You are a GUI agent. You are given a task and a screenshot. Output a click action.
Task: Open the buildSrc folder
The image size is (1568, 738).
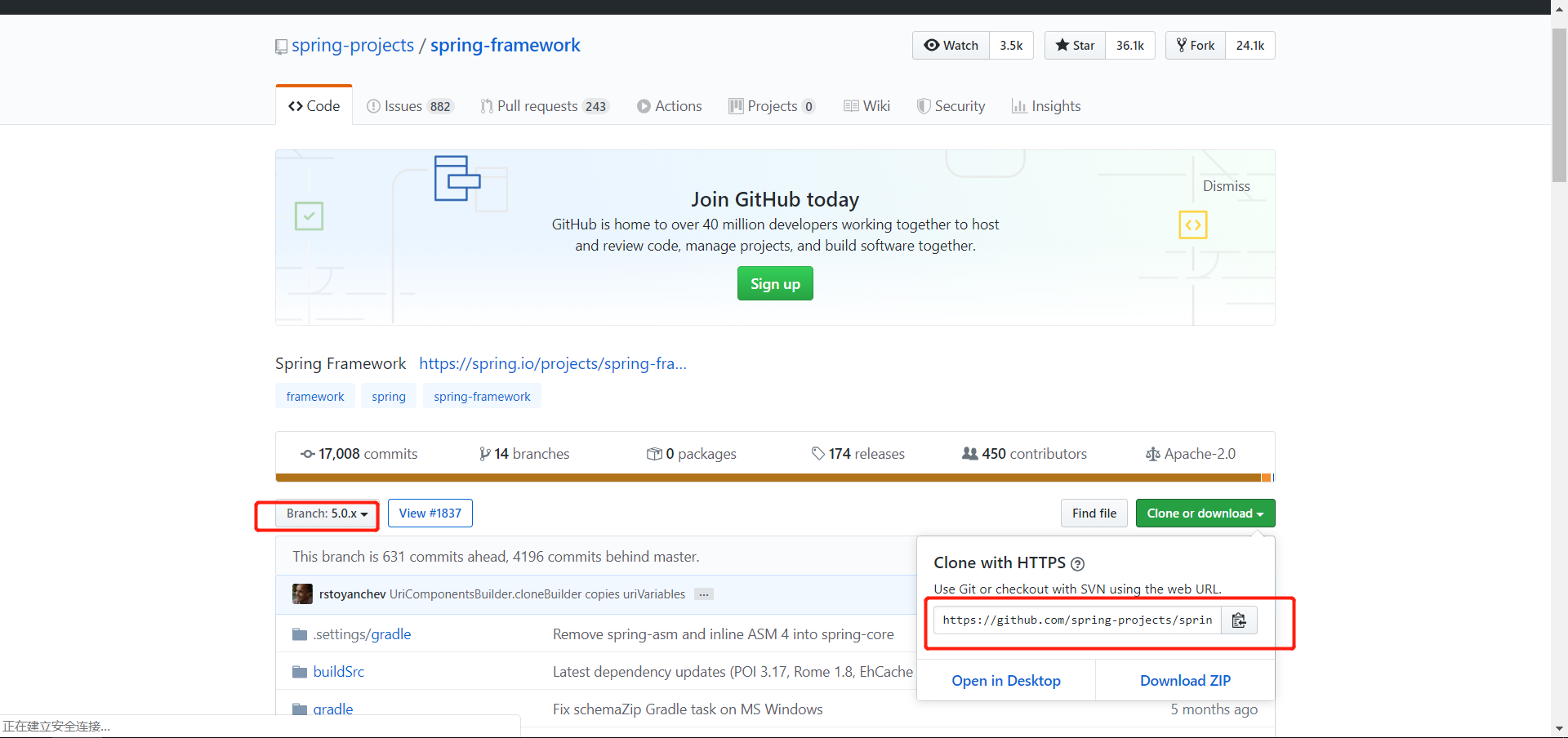tap(339, 672)
